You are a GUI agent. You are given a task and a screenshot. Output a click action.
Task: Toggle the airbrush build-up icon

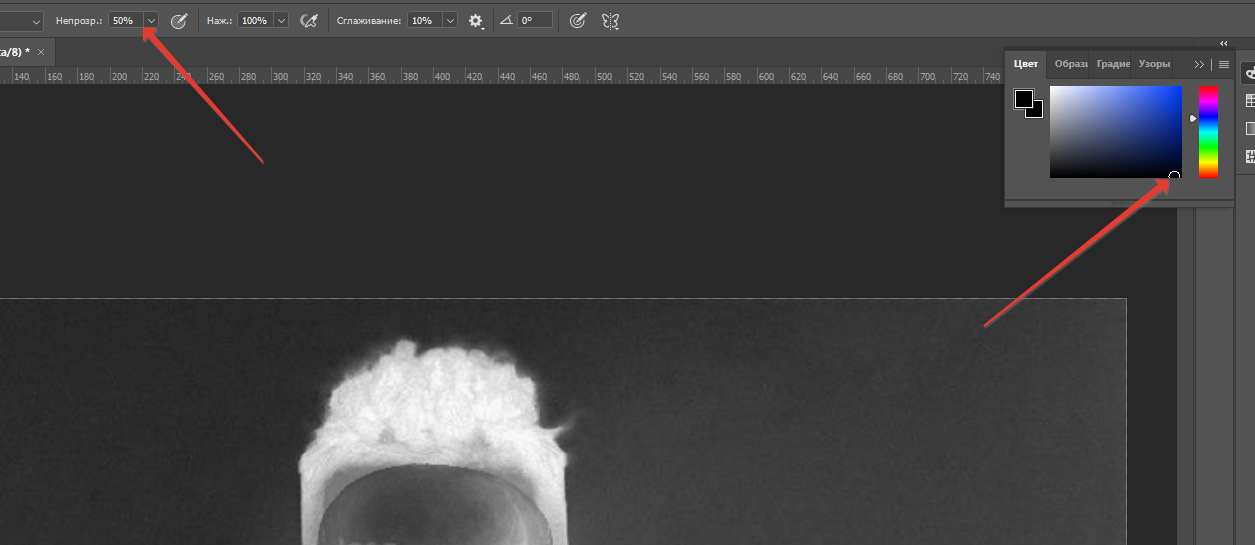point(310,20)
